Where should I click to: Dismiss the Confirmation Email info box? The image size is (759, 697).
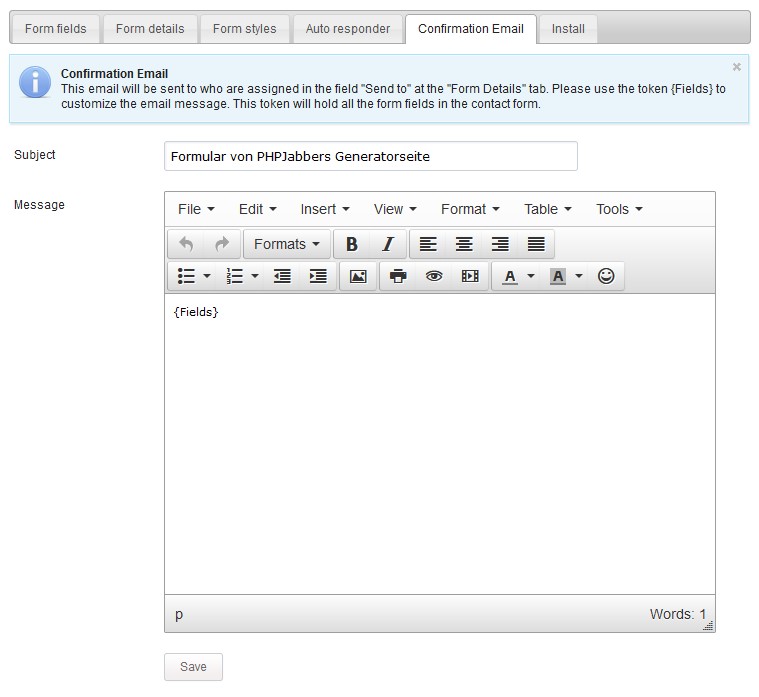(737, 67)
